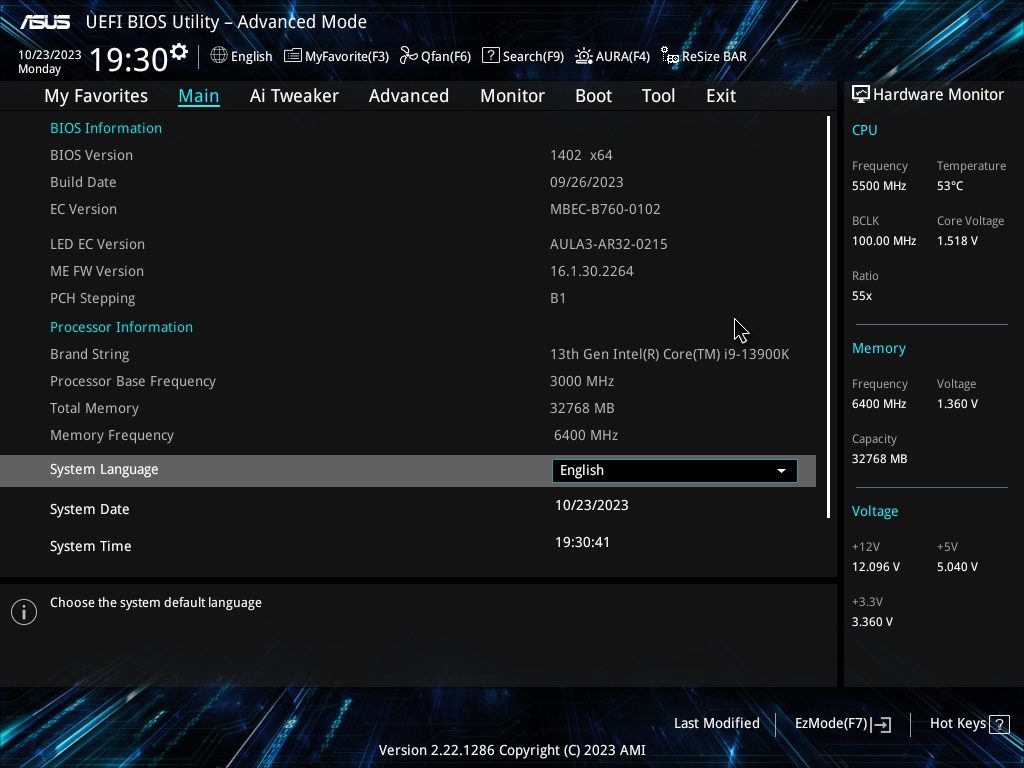Open the Tool tab
The image size is (1024, 768).
click(x=658, y=96)
